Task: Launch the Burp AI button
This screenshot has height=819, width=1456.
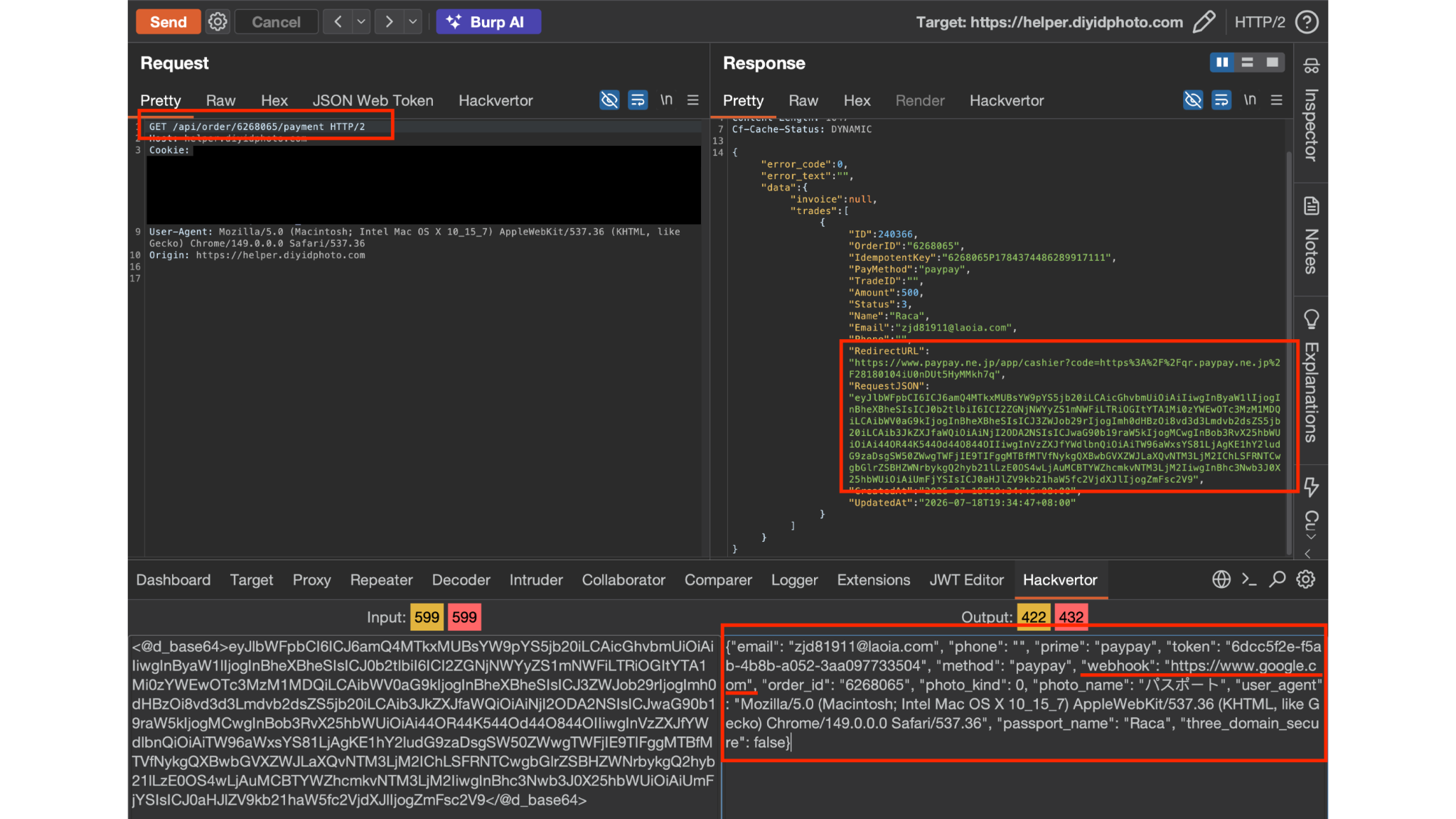Action: click(488, 22)
